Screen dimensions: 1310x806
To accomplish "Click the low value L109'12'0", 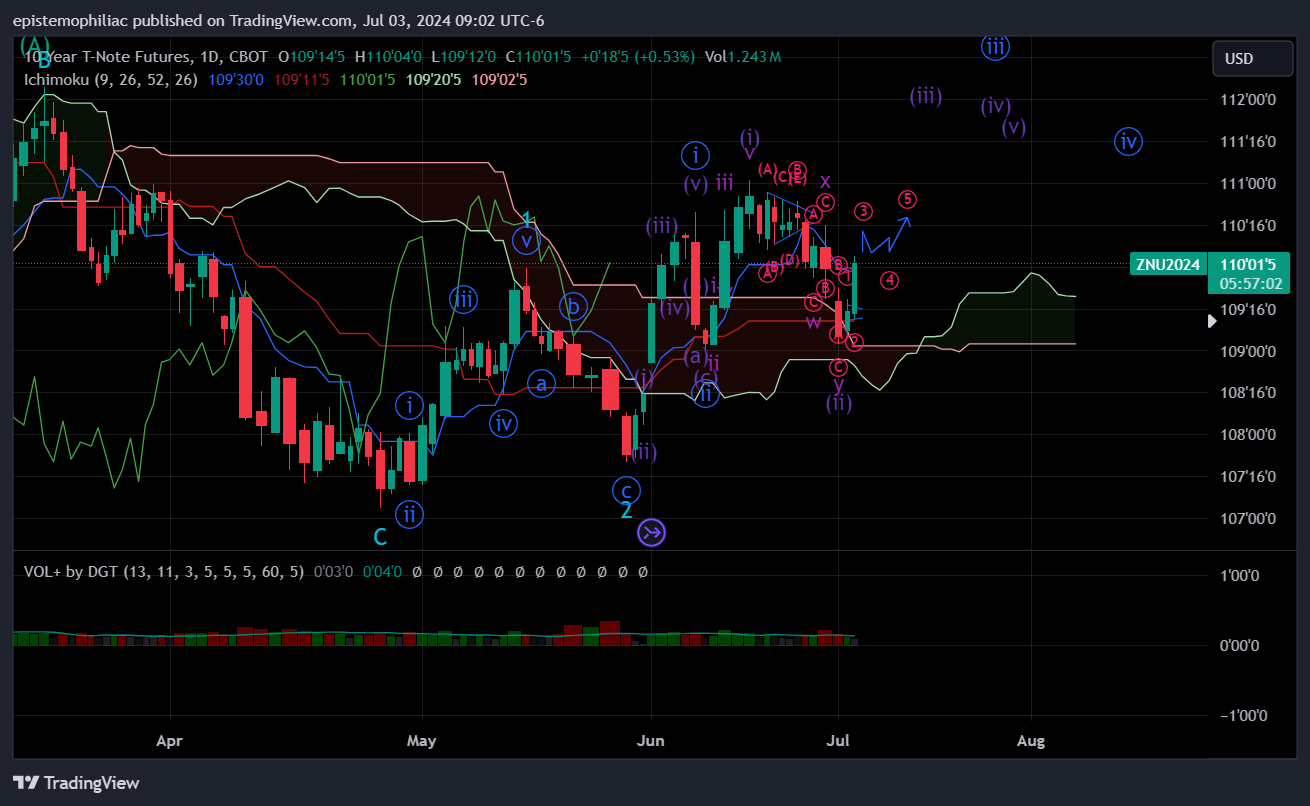I will point(463,57).
